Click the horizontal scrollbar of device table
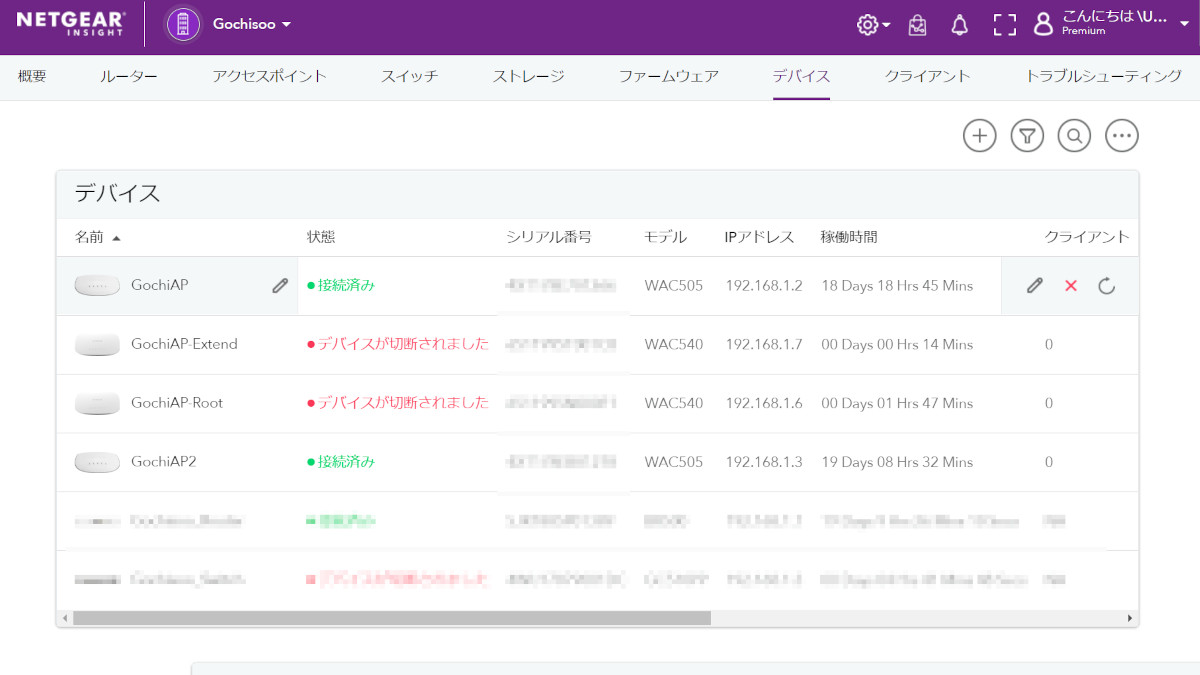Viewport: 1200px width, 675px height. click(391, 618)
